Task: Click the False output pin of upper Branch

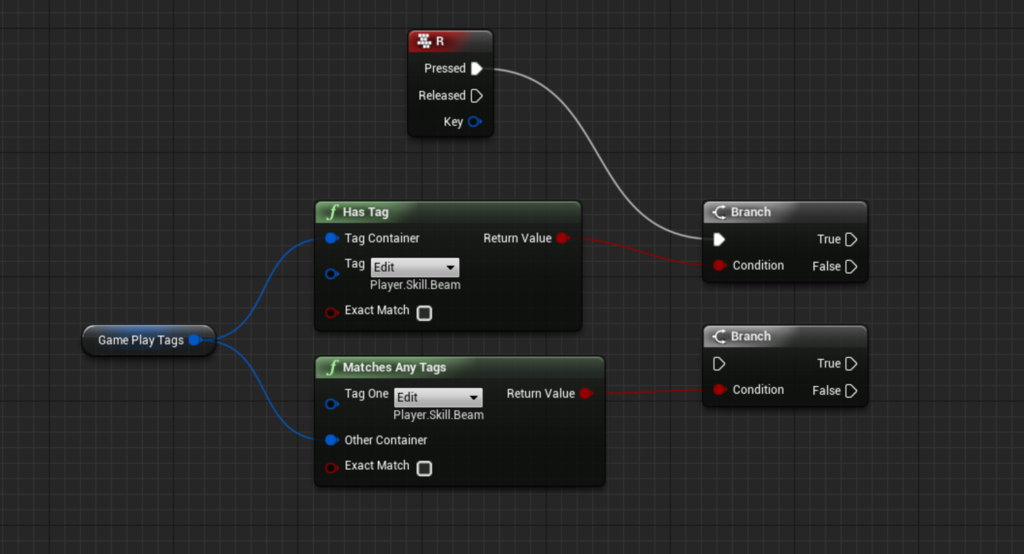Action: click(851, 267)
